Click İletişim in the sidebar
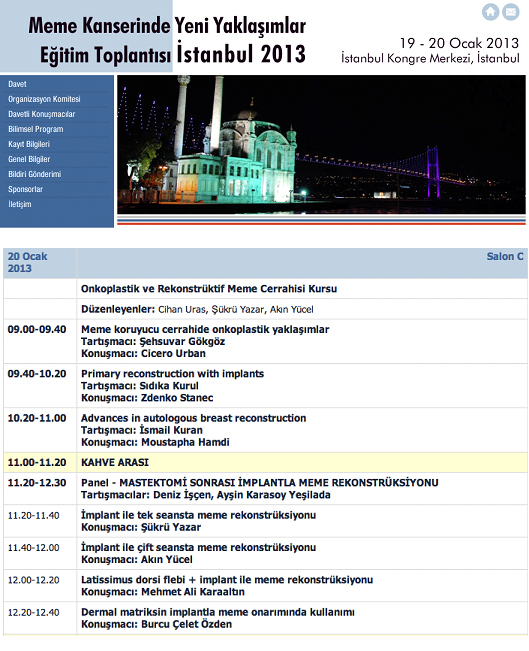Viewport: 529px width, 651px height. point(20,204)
